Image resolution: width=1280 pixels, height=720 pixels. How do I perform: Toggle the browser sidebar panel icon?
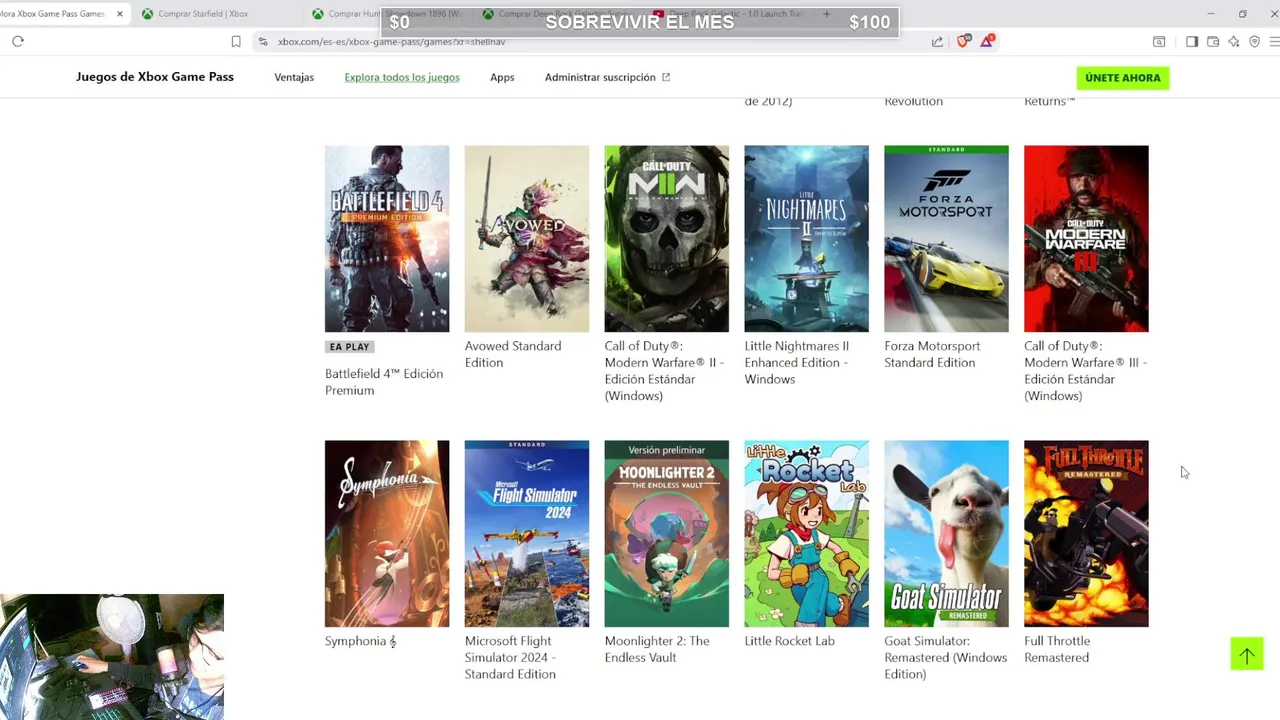(x=1192, y=41)
